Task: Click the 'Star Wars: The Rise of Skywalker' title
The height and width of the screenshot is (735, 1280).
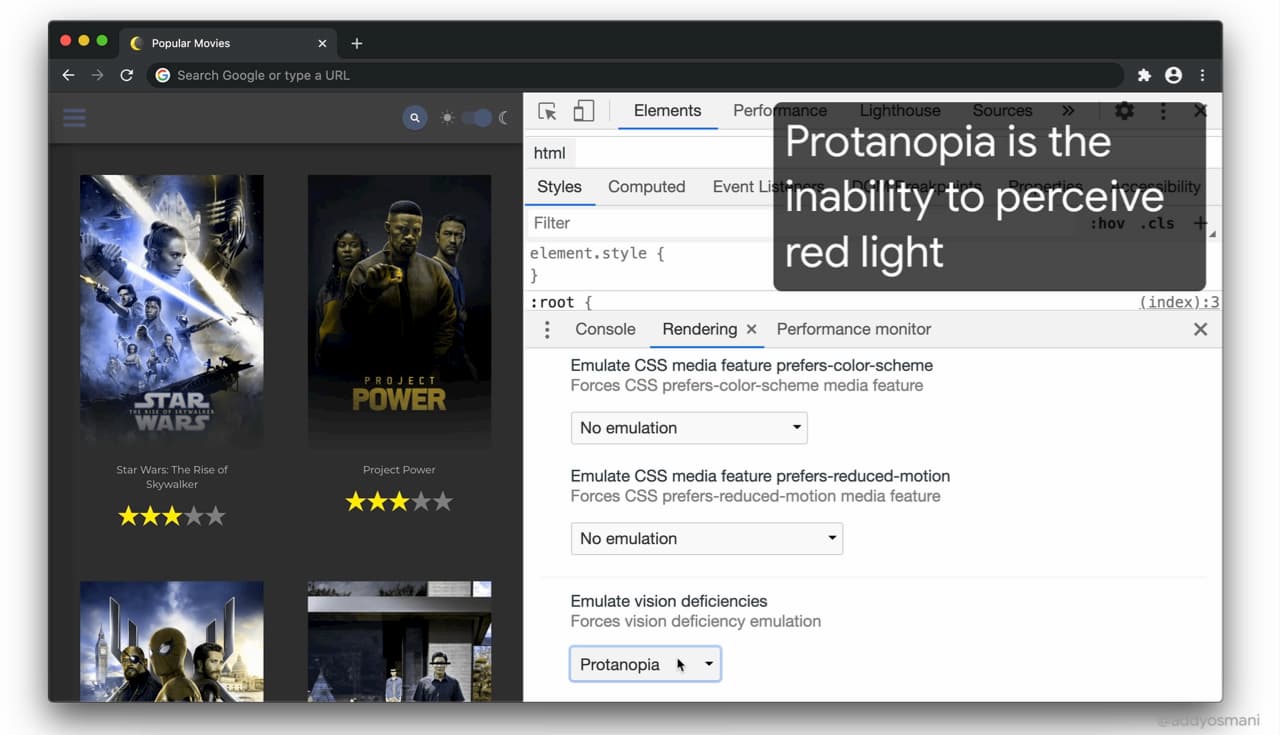Action: 172,477
